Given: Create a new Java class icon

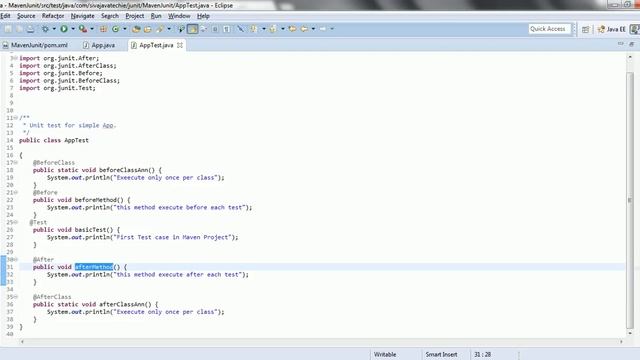Looking at the screenshot, I should pos(116,29).
